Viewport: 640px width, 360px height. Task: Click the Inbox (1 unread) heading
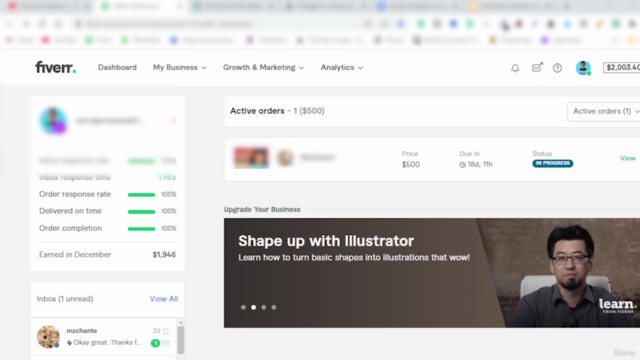(x=65, y=299)
